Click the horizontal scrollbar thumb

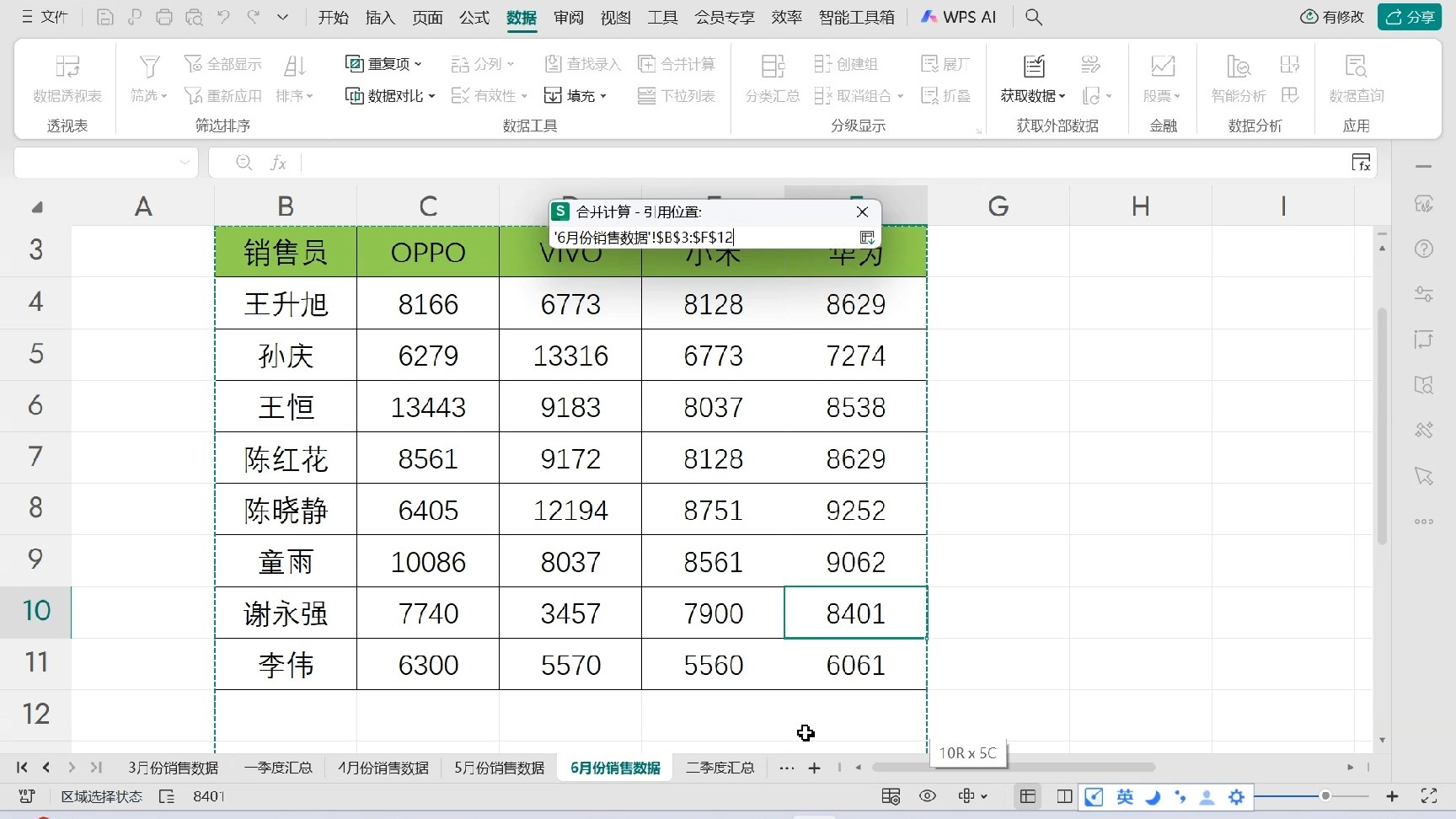(x=1014, y=767)
